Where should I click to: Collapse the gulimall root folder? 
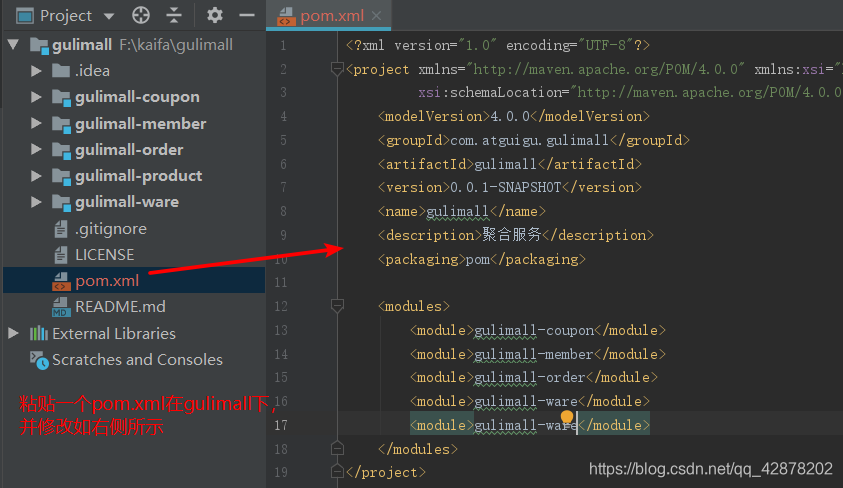pyautogui.click(x=13, y=45)
